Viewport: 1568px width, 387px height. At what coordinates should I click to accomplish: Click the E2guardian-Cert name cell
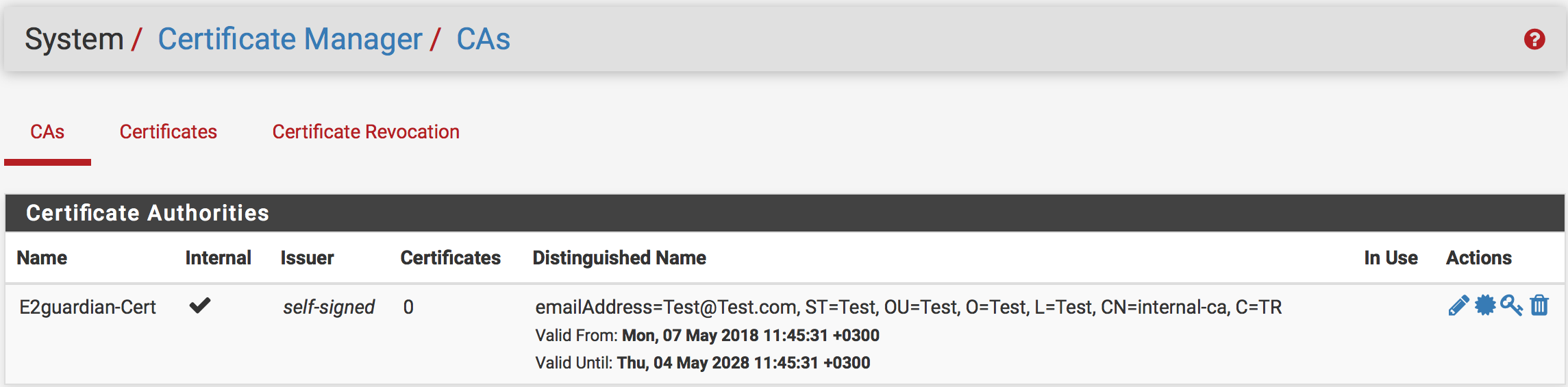(88, 307)
